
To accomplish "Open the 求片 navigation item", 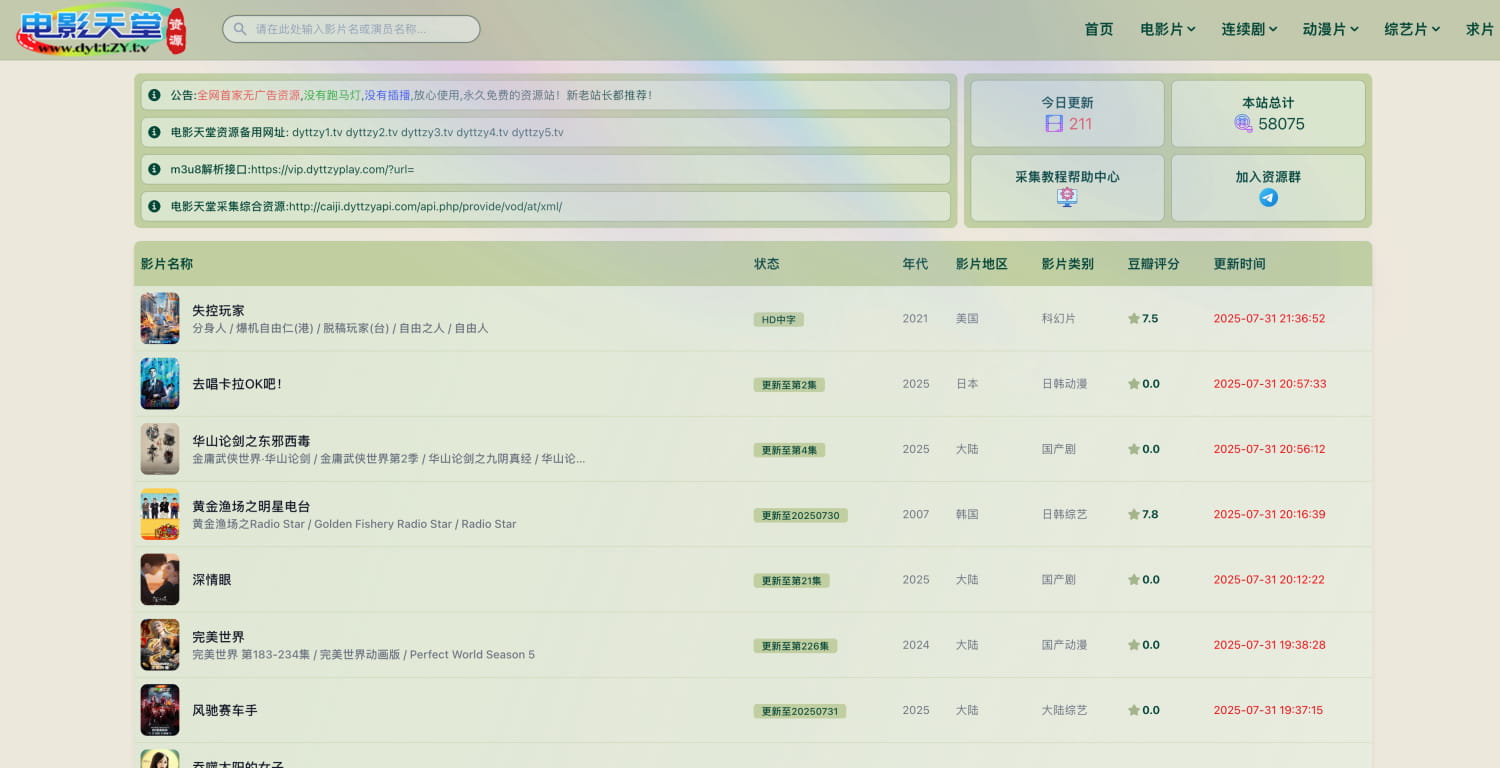I will point(1480,29).
